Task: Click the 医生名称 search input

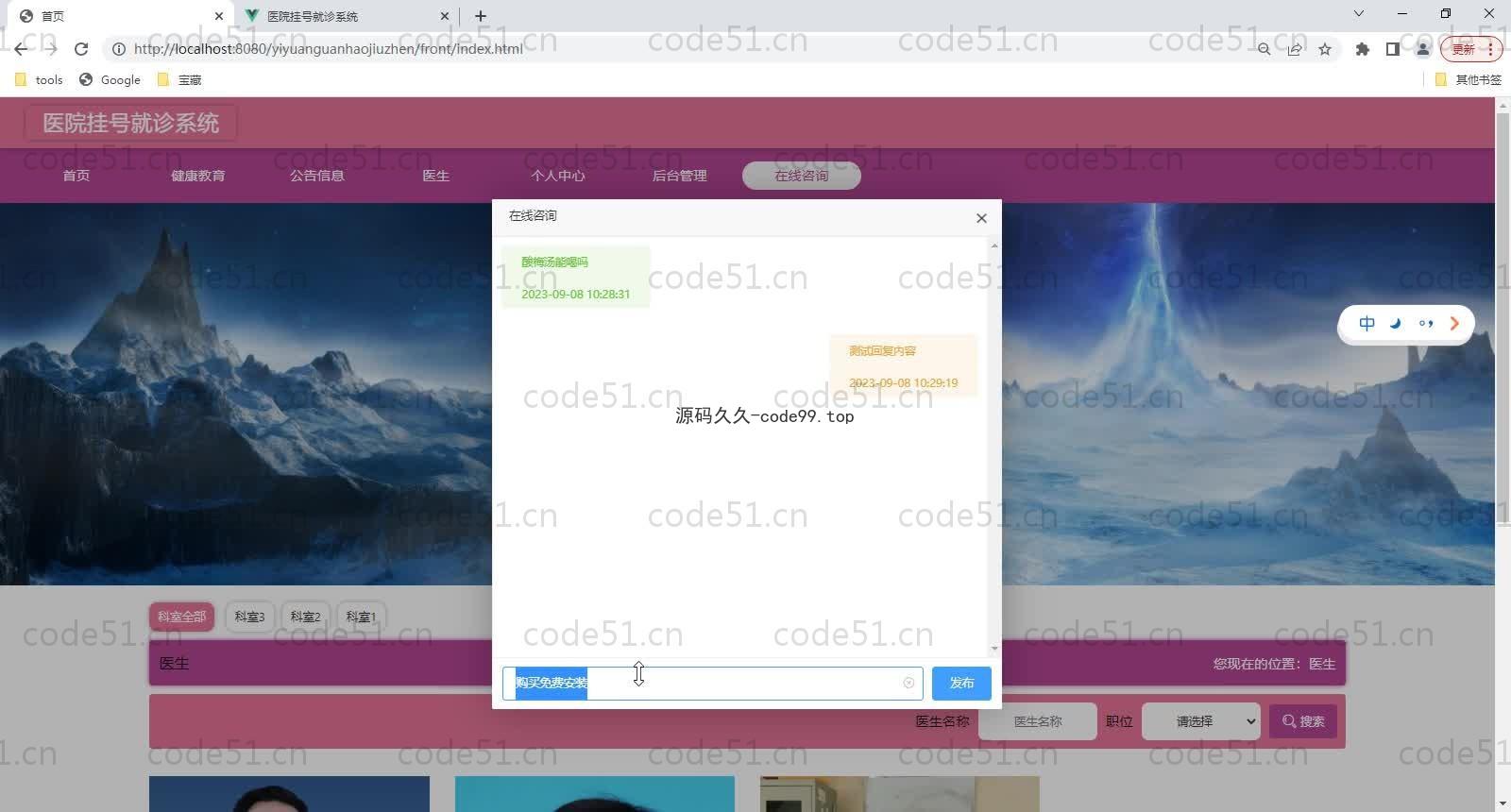Action: 1038,721
